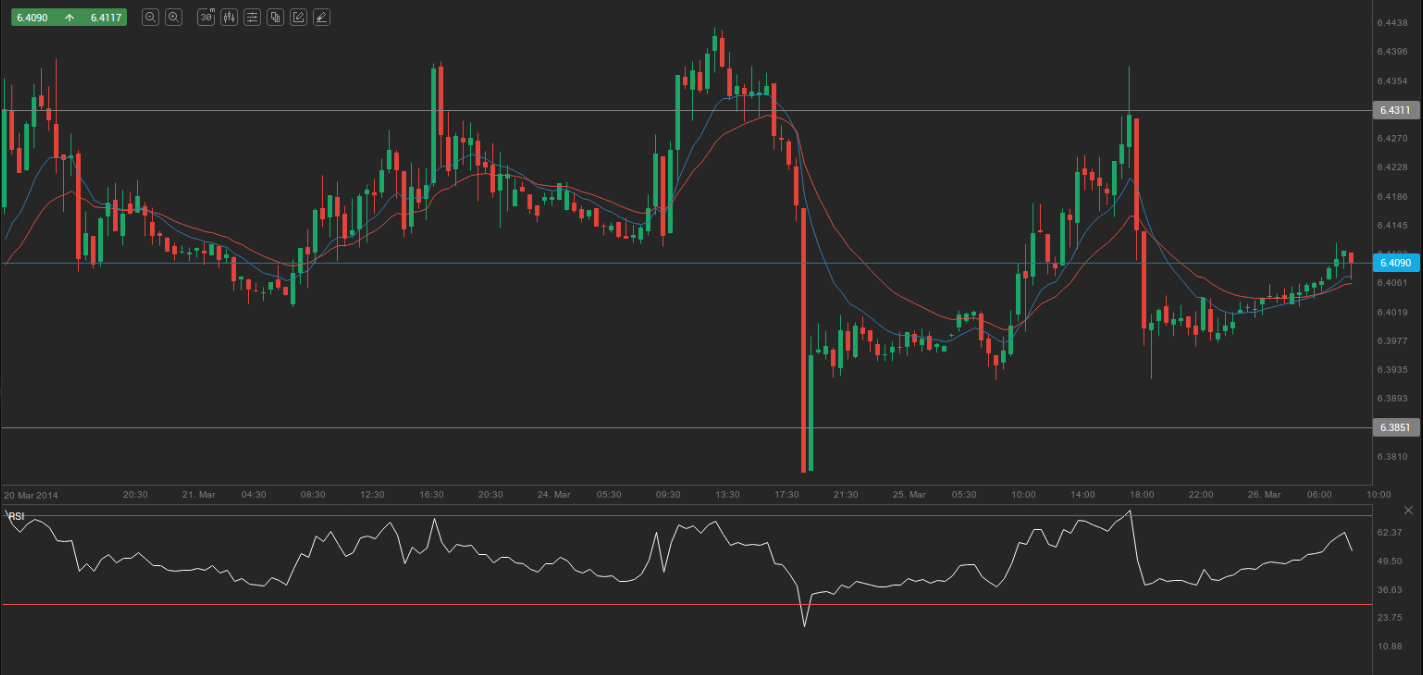Screen dimensions: 1423x675
Task: Click the 6.4438 tick on price axis
Action: (1393, 23)
